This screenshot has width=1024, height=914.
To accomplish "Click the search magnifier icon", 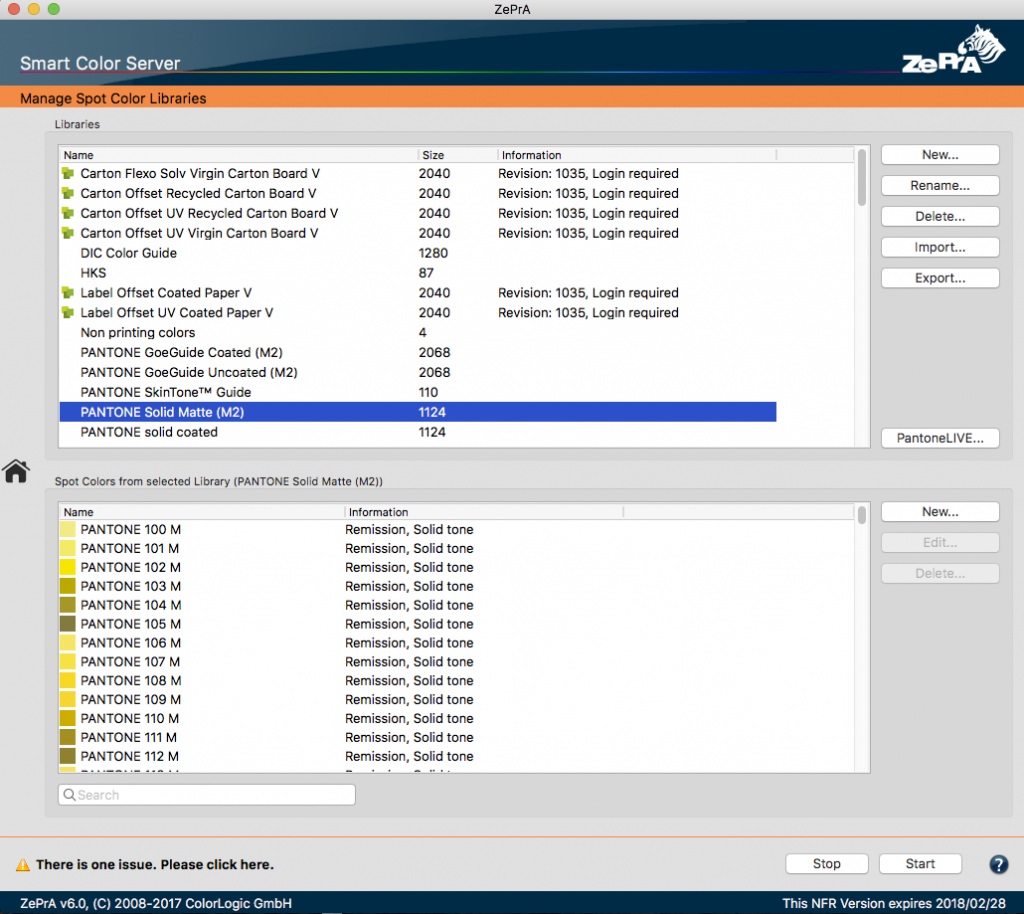I will [x=69, y=795].
